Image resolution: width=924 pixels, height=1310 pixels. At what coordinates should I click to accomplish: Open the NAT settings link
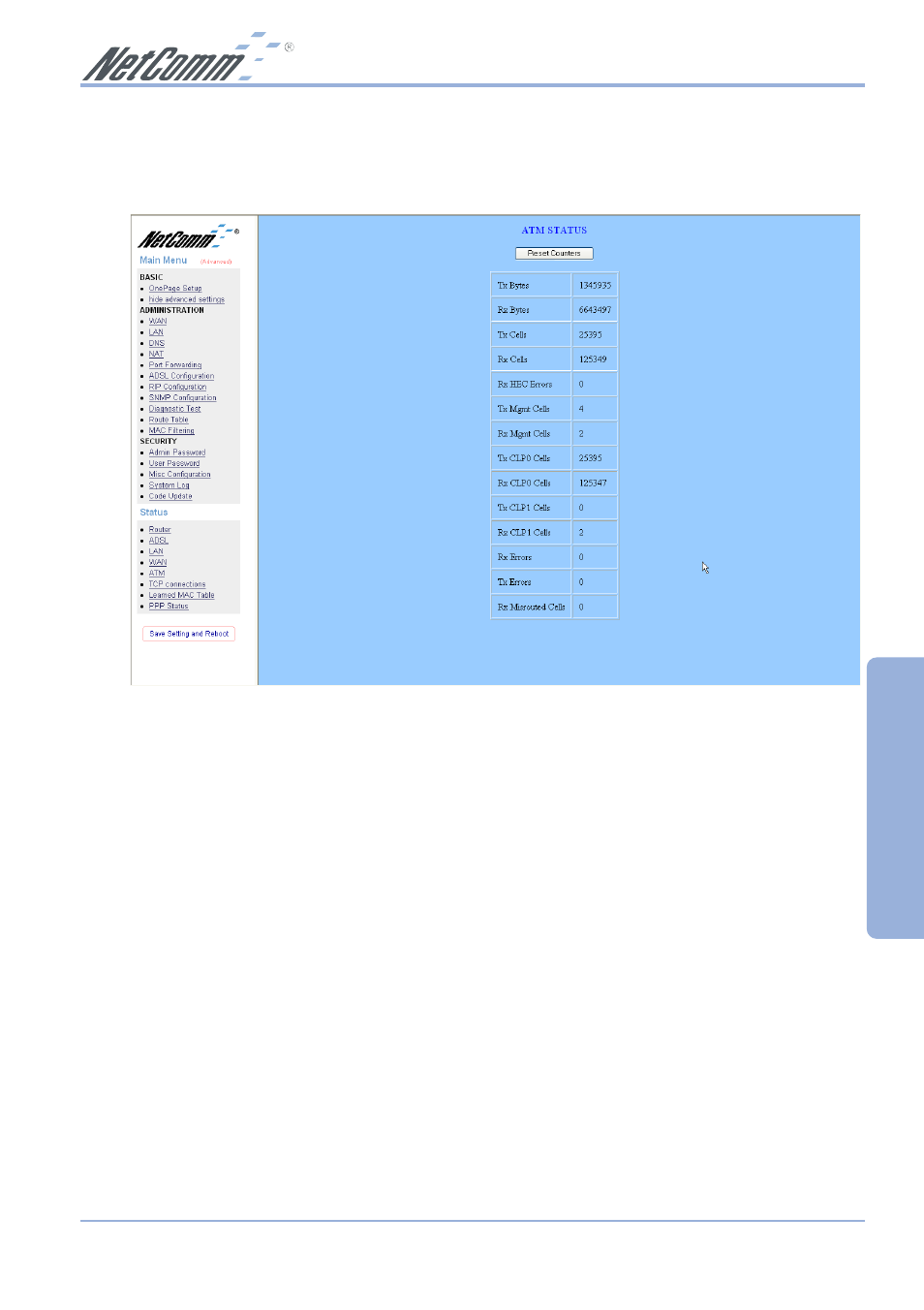[156, 354]
